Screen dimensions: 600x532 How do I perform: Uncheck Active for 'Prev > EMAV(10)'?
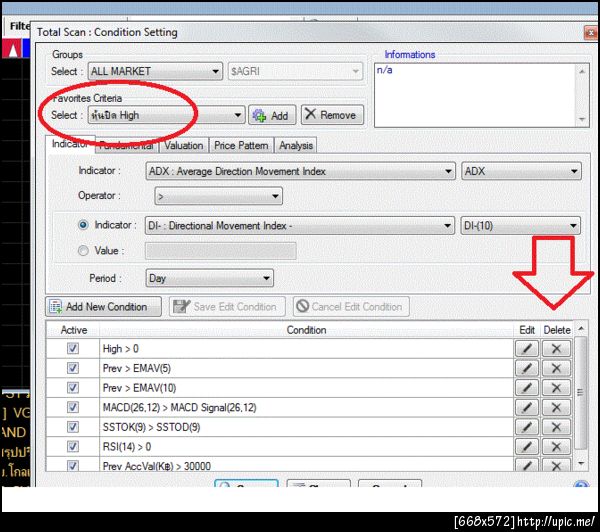point(73,387)
